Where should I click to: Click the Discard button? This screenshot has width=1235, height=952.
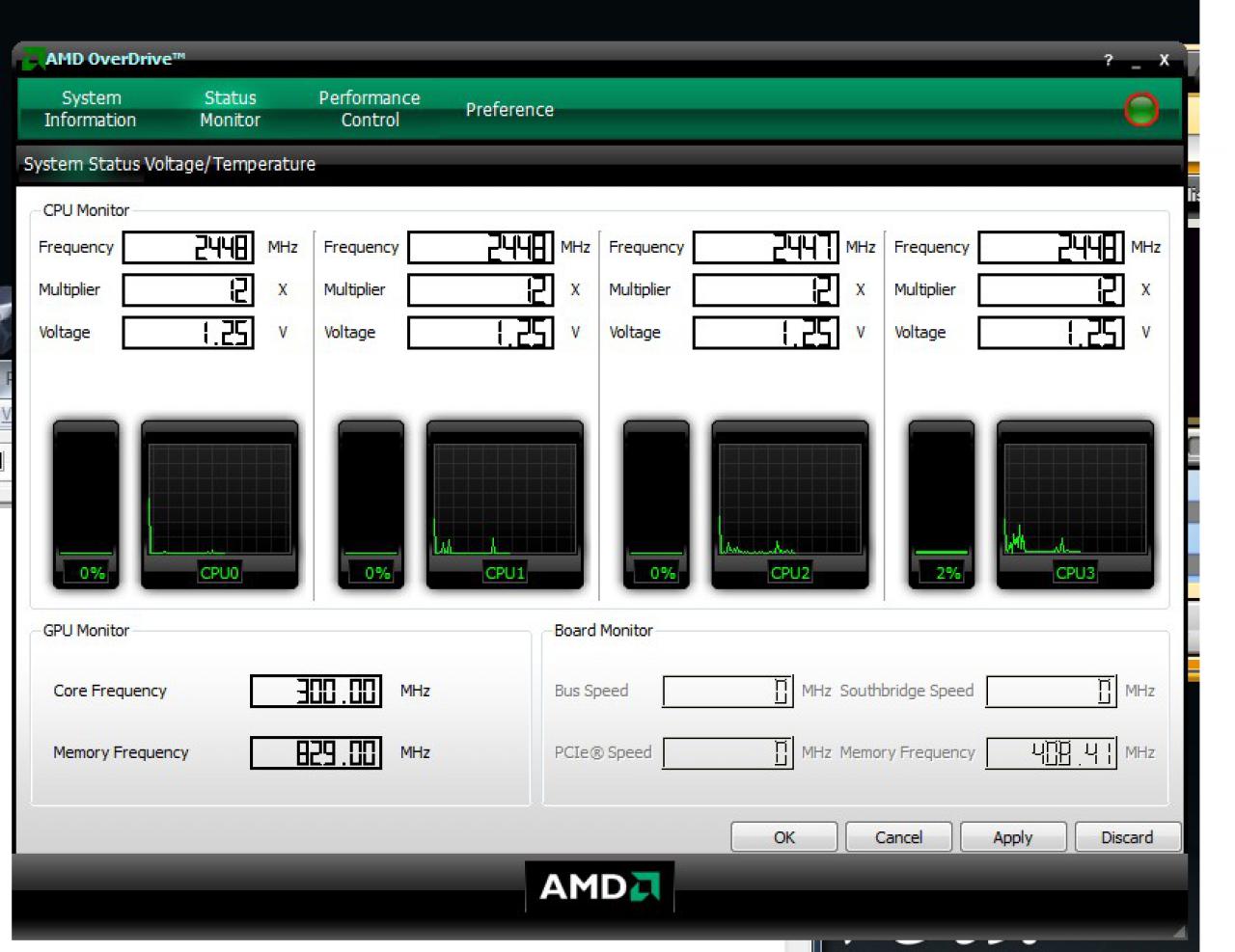1127,837
